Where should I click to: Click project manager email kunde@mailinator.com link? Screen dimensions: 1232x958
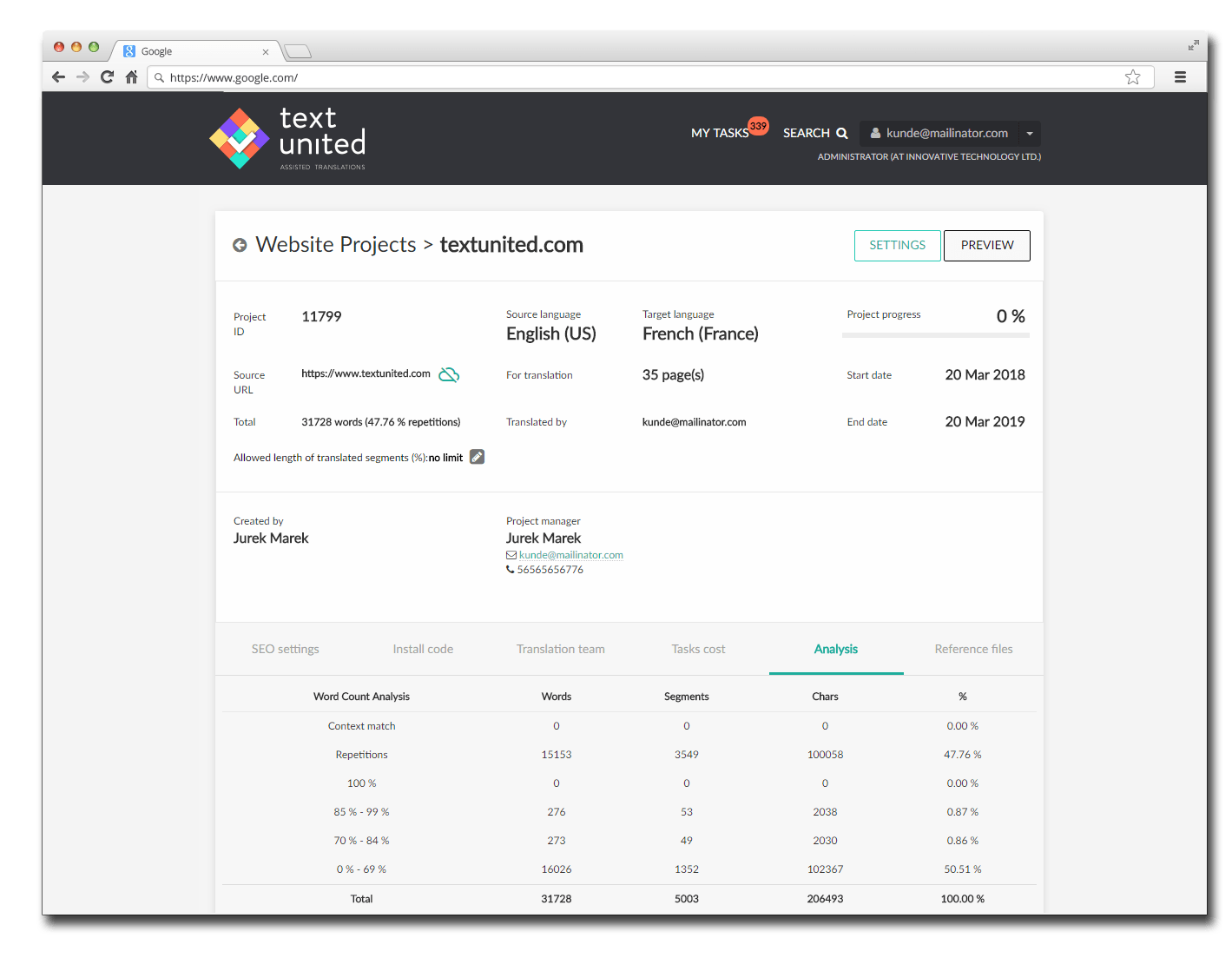[571, 555]
